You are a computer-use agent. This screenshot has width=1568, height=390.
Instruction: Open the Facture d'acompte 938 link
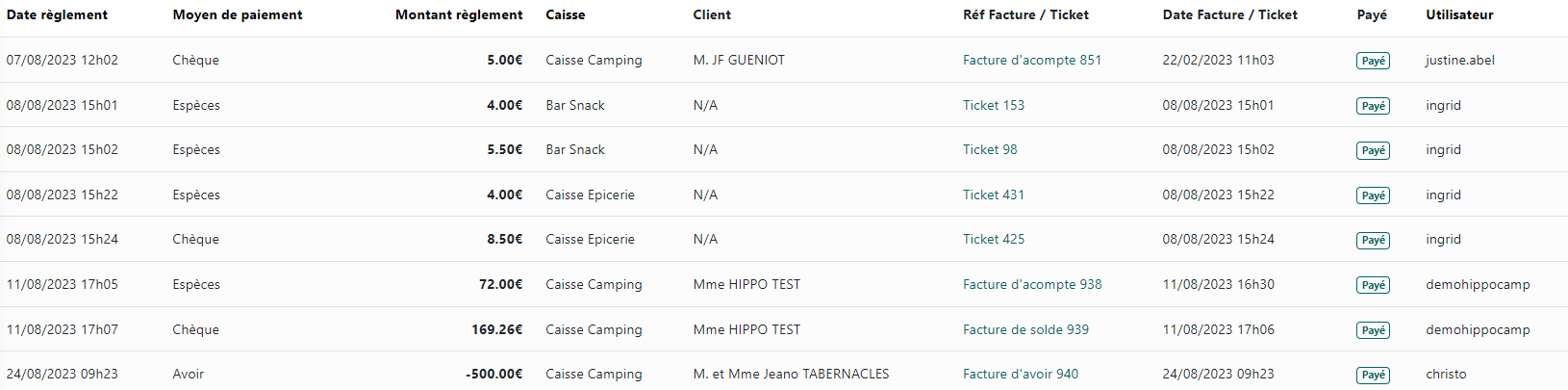(x=1031, y=284)
